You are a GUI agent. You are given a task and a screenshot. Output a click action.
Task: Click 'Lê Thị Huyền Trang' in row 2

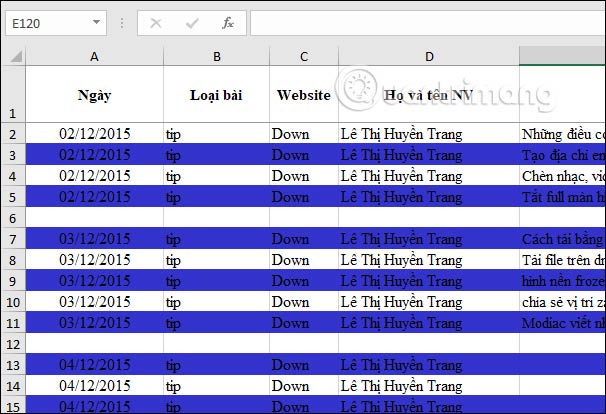(x=429, y=133)
